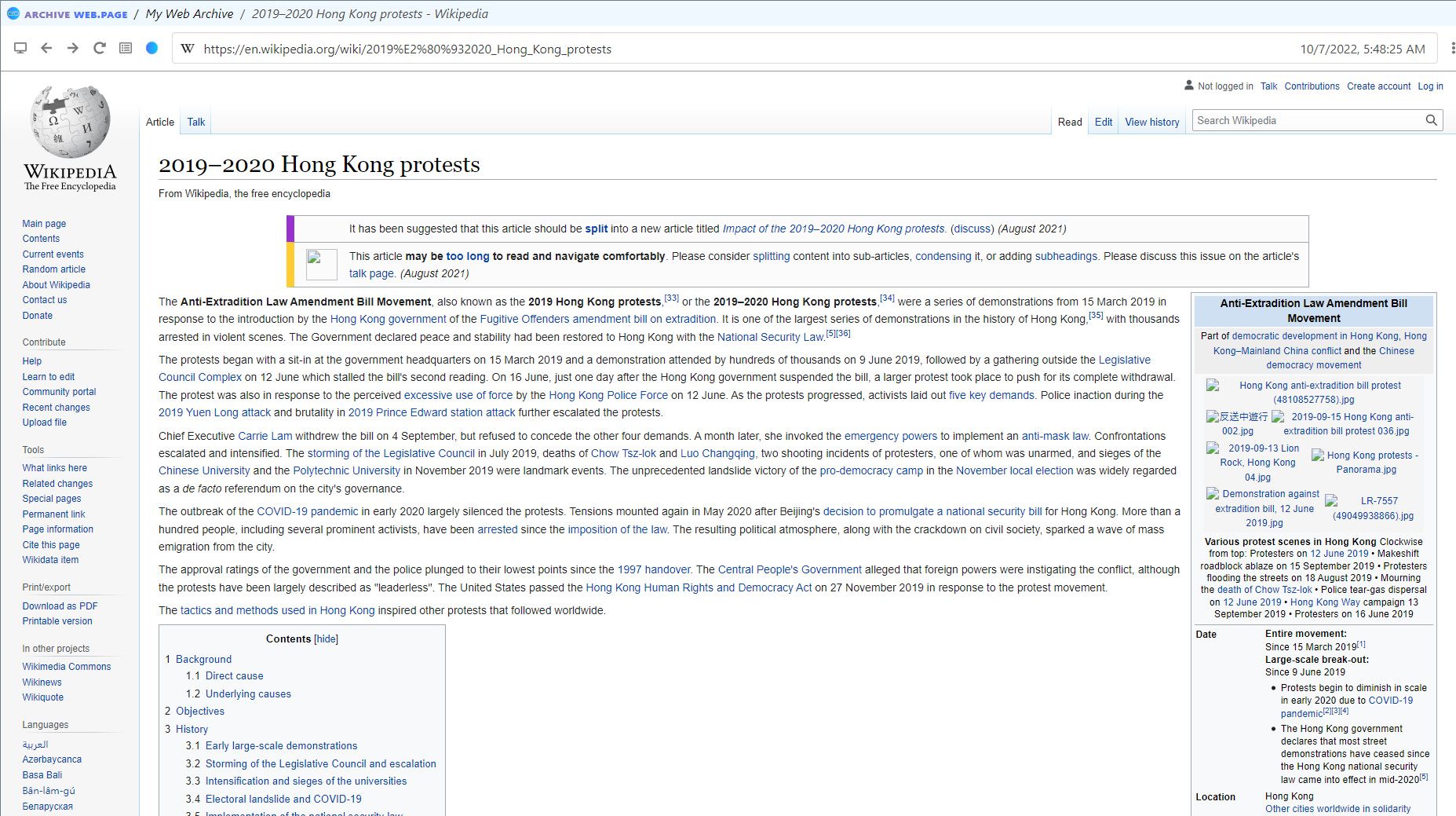Image resolution: width=1456 pixels, height=816 pixels.
Task: Select the Article tab
Action: (160, 122)
